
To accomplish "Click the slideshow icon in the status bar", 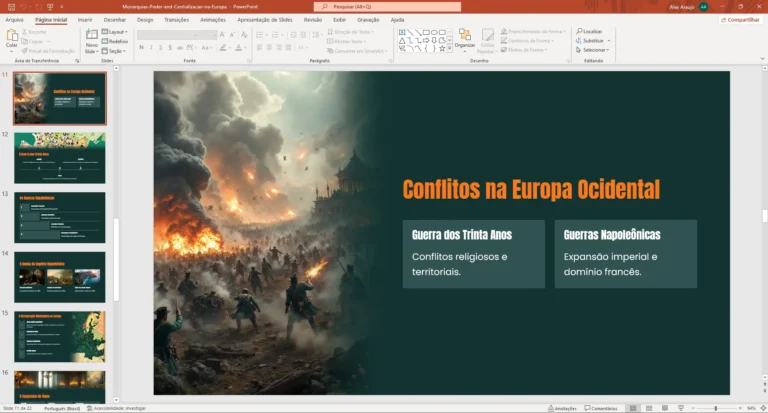I will tap(680, 408).
